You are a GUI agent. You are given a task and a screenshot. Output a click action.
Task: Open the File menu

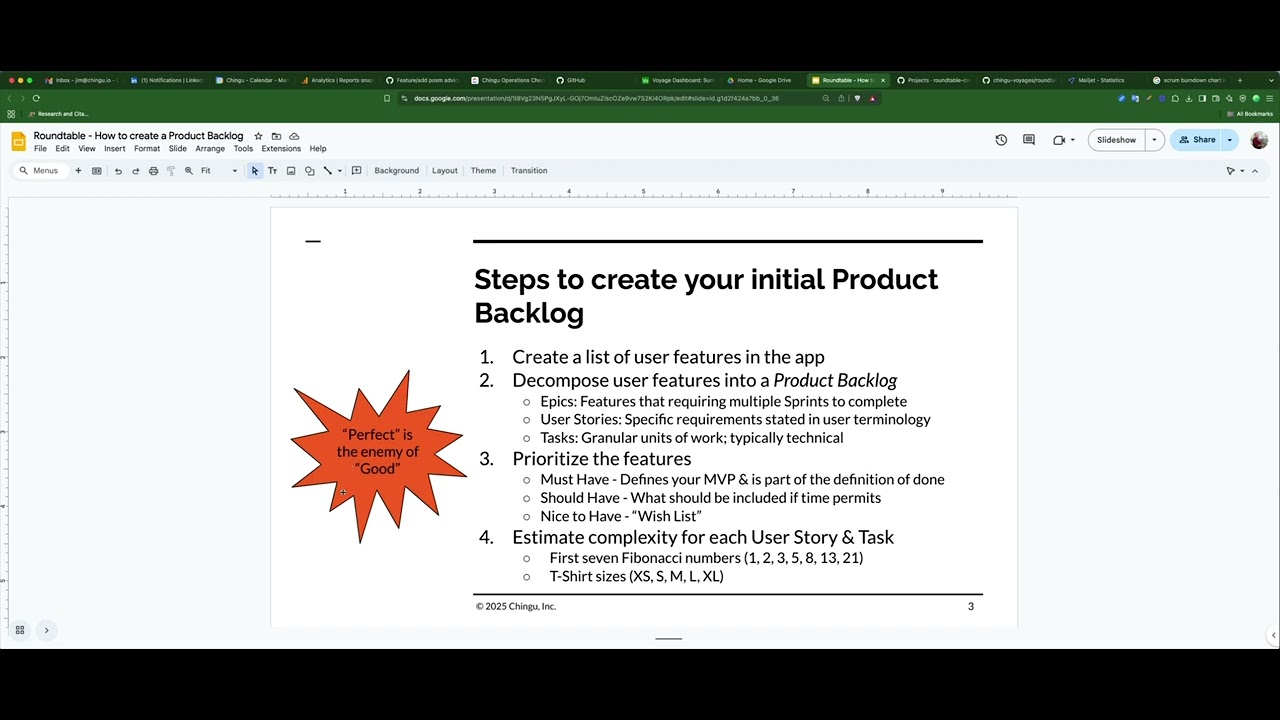(x=40, y=149)
